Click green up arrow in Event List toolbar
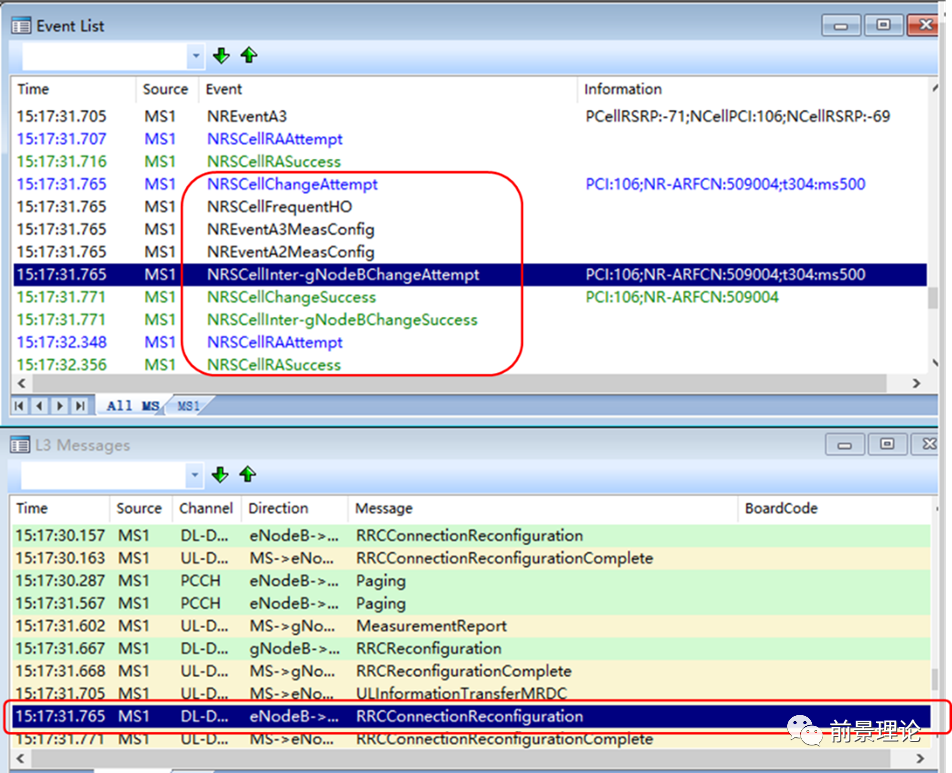Image resolution: width=952 pixels, height=773 pixels. (x=248, y=56)
